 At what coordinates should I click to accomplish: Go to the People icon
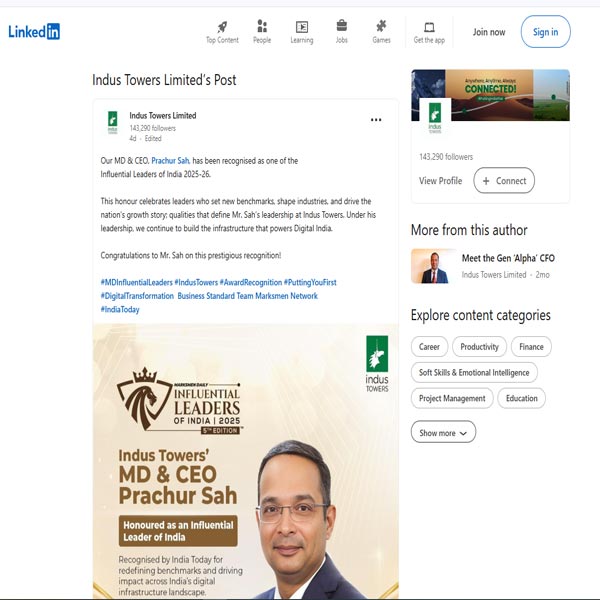pos(262,26)
